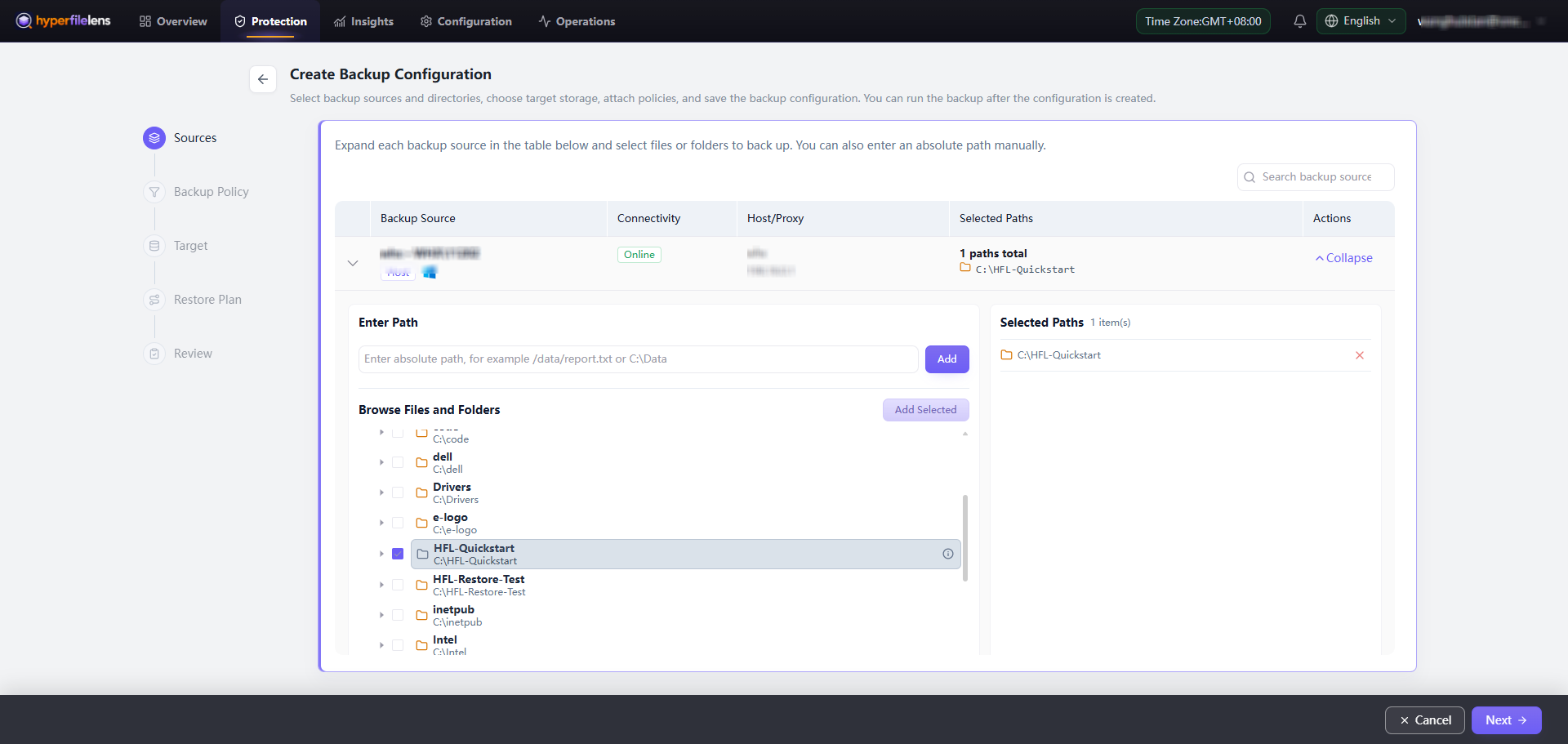Check the e-logo folder checkbox
Screen dimensions: 1568x744
click(x=398, y=523)
